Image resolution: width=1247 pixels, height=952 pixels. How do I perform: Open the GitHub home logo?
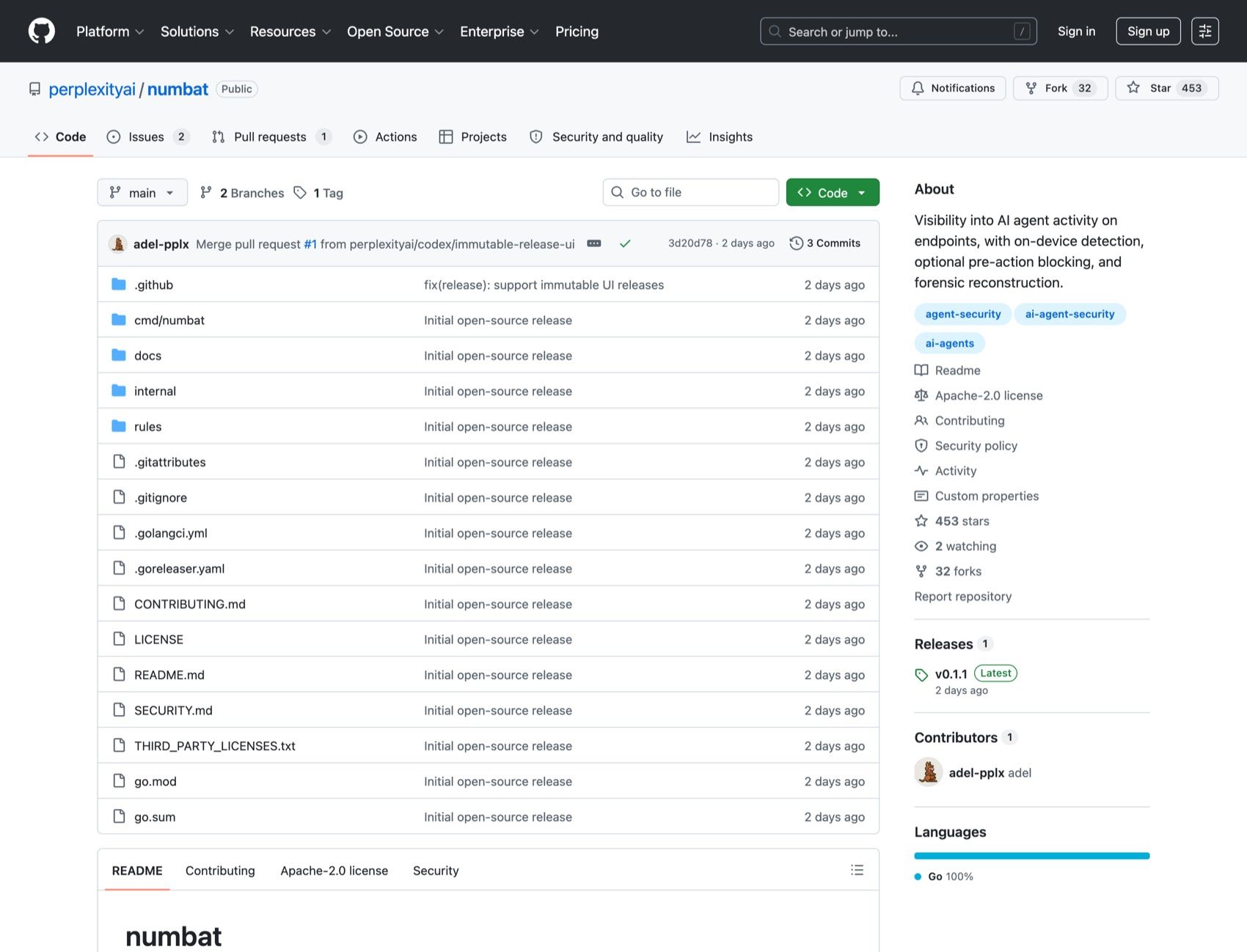click(x=42, y=32)
